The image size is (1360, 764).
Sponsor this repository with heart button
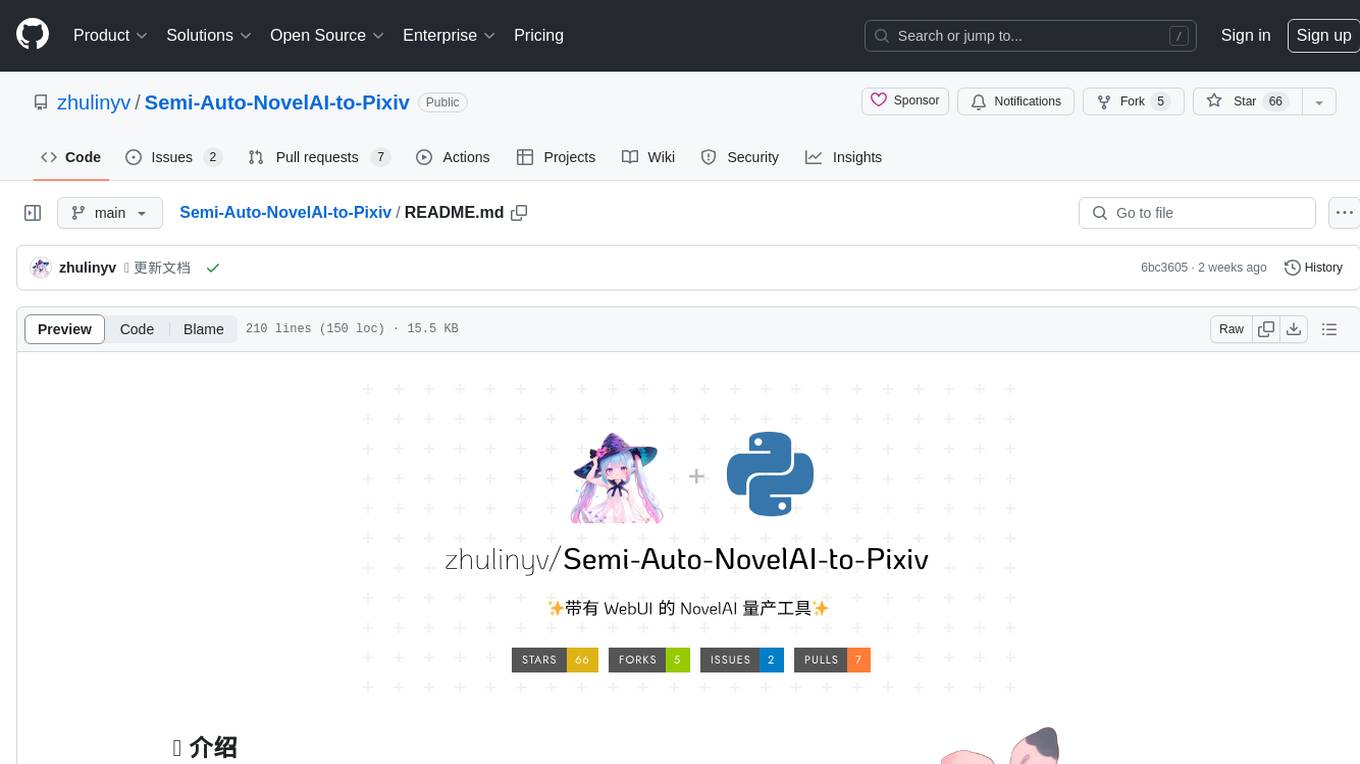pos(905,101)
